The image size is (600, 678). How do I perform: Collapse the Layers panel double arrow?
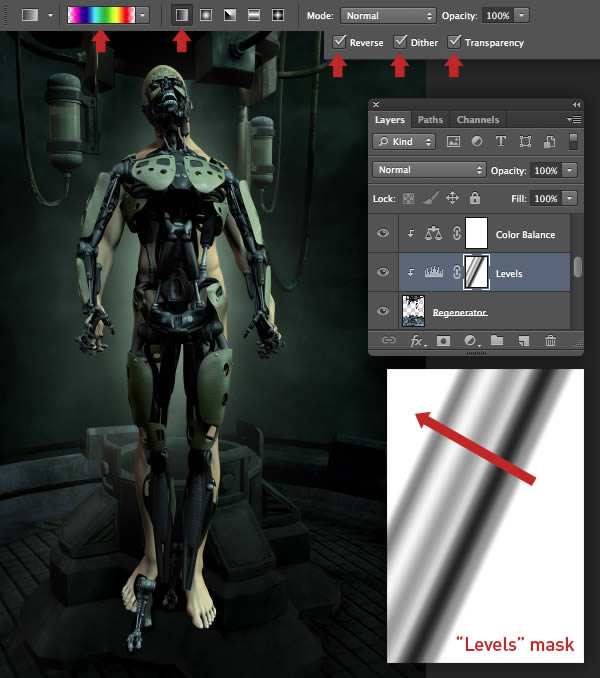tap(576, 104)
